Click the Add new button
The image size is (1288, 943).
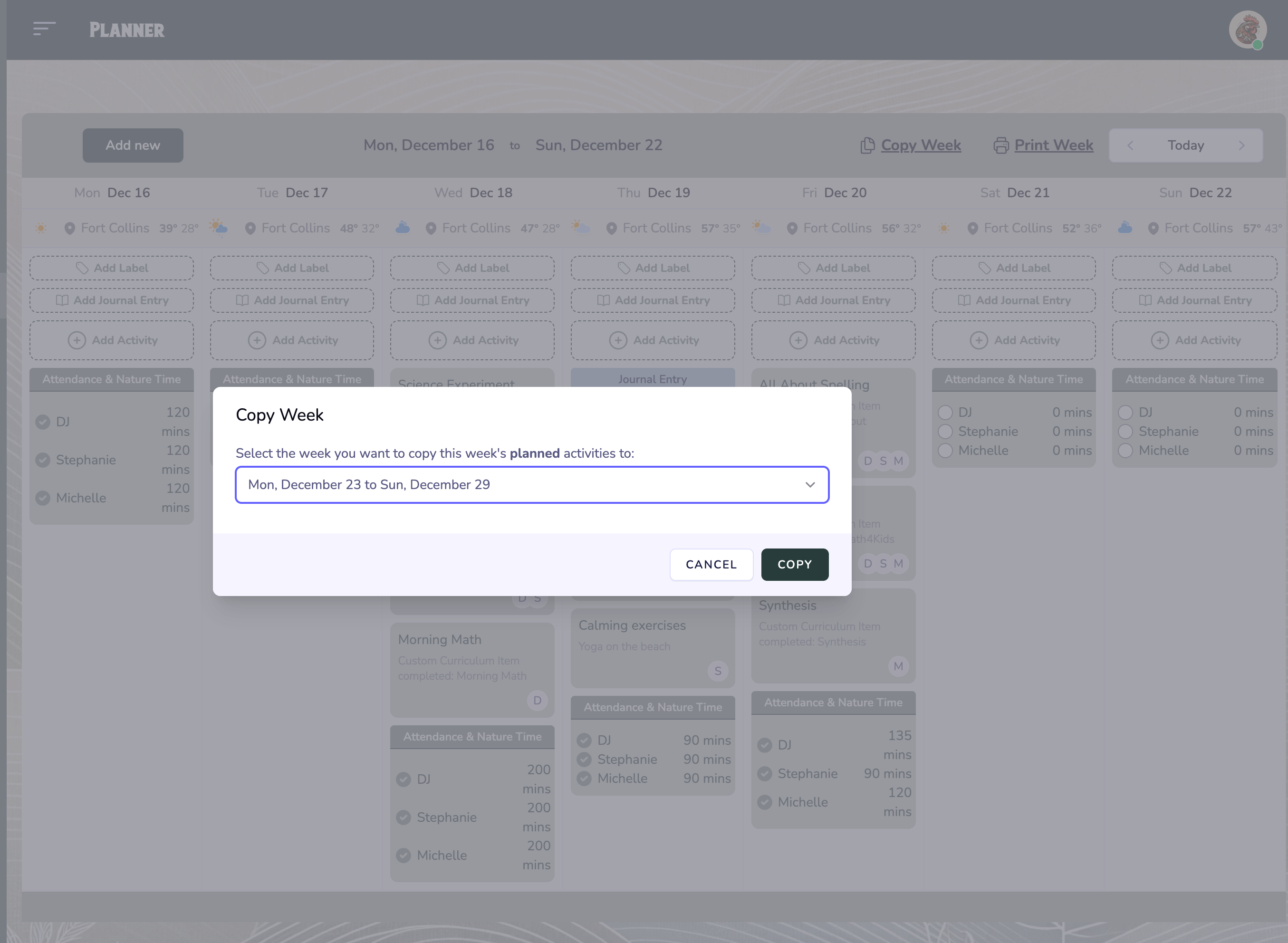click(x=133, y=145)
